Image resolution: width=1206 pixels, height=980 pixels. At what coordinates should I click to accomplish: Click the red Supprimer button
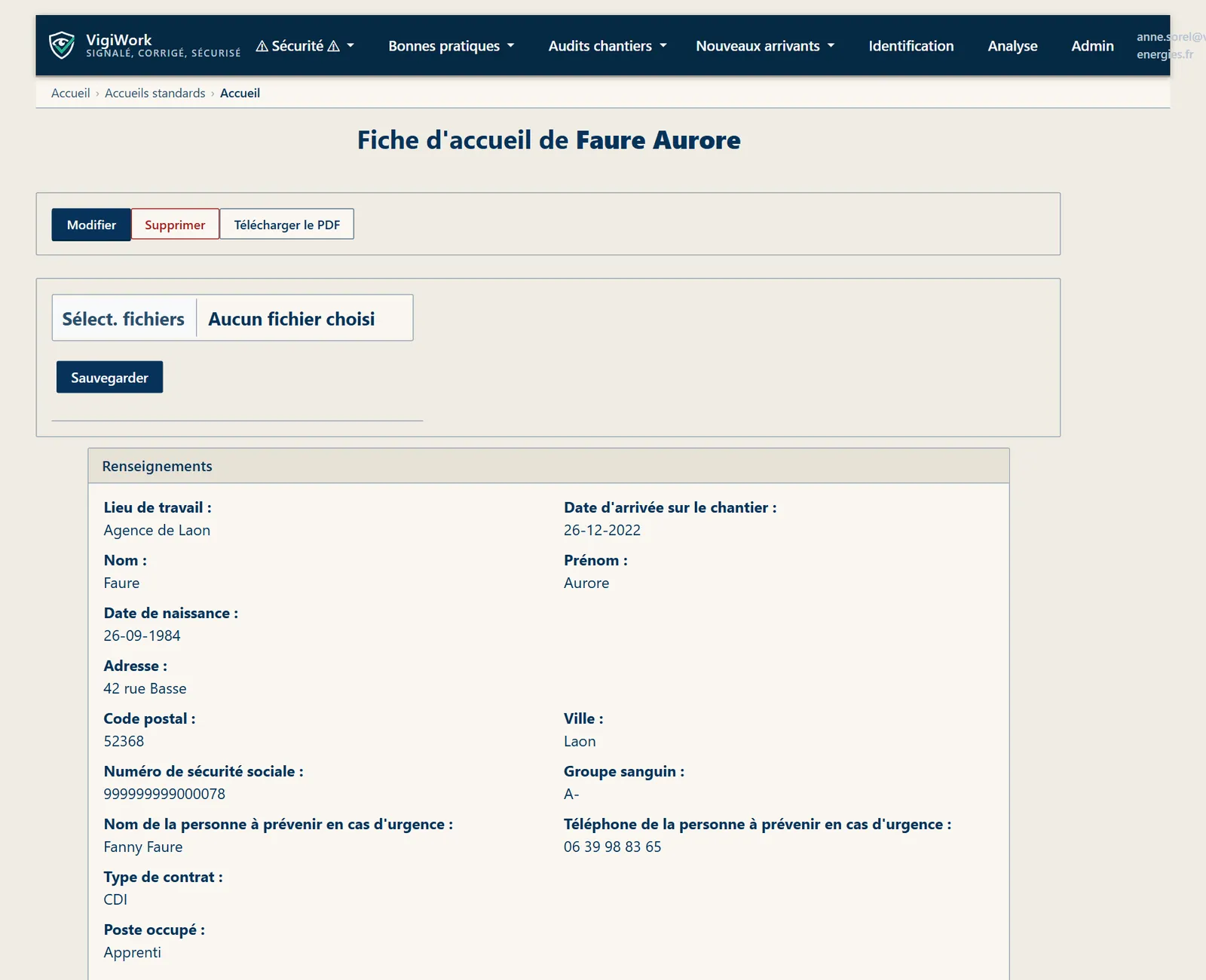[175, 225]
